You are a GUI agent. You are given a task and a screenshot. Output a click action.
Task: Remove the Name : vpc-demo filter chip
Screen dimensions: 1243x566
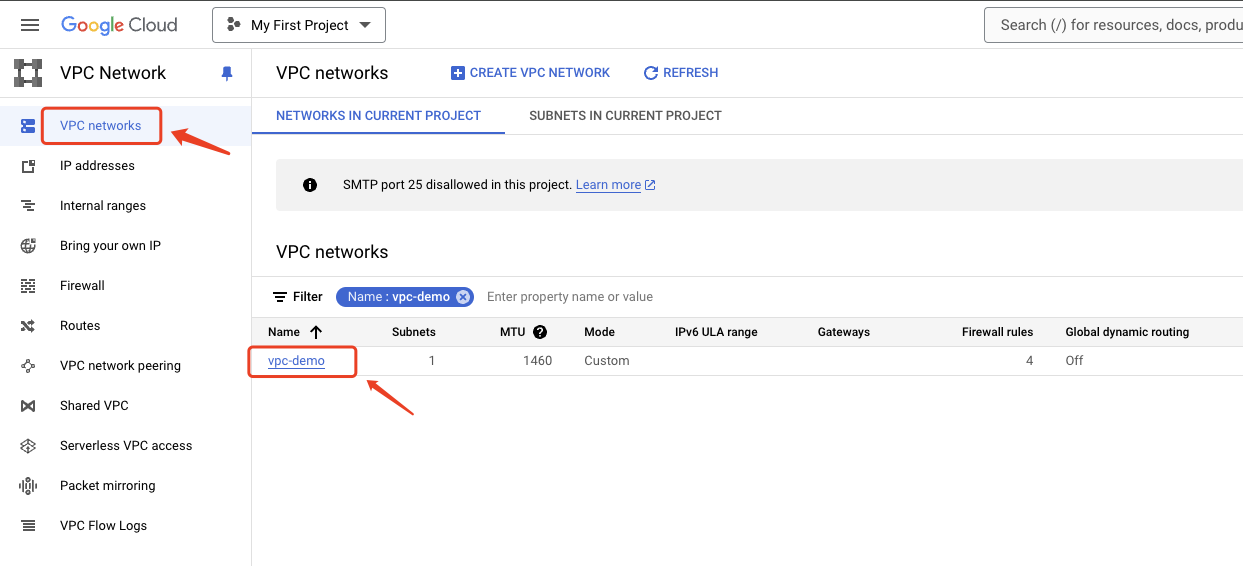[x=463, y=297]
